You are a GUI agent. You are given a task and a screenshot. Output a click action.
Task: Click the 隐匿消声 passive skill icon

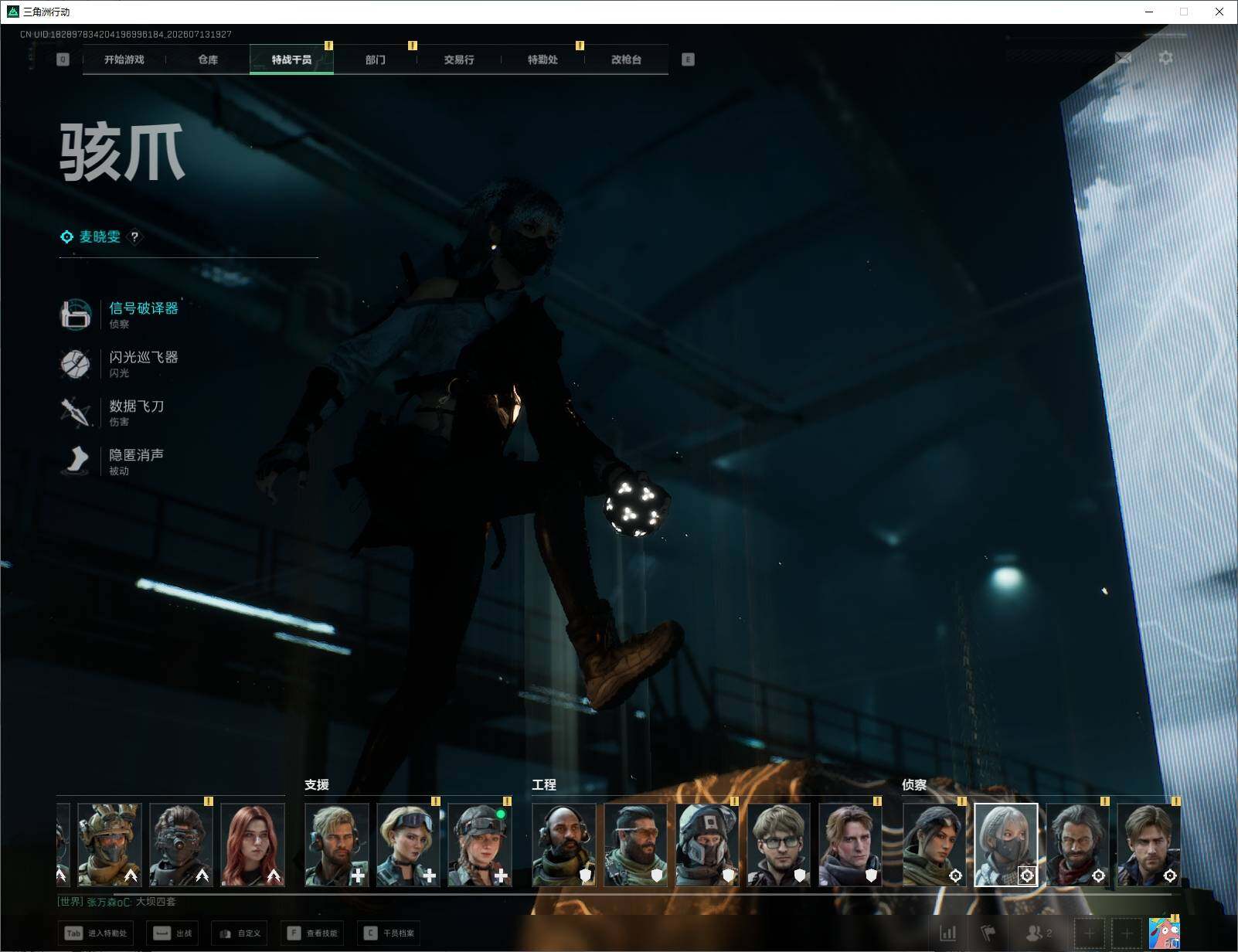click(x=76, y=461)
